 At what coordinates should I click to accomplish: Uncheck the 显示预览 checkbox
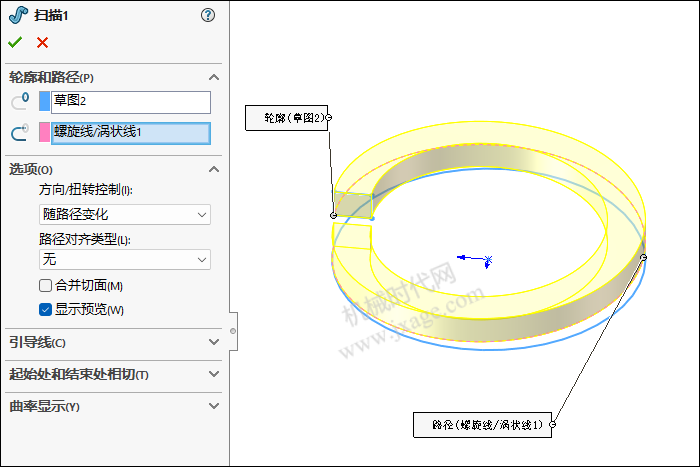45,309
